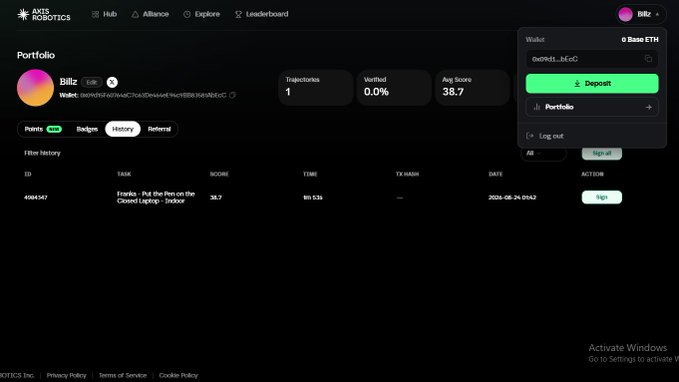This screenshot has height=382, width=679.
Task: Click the Sign all button
Action: coord(601,153)
